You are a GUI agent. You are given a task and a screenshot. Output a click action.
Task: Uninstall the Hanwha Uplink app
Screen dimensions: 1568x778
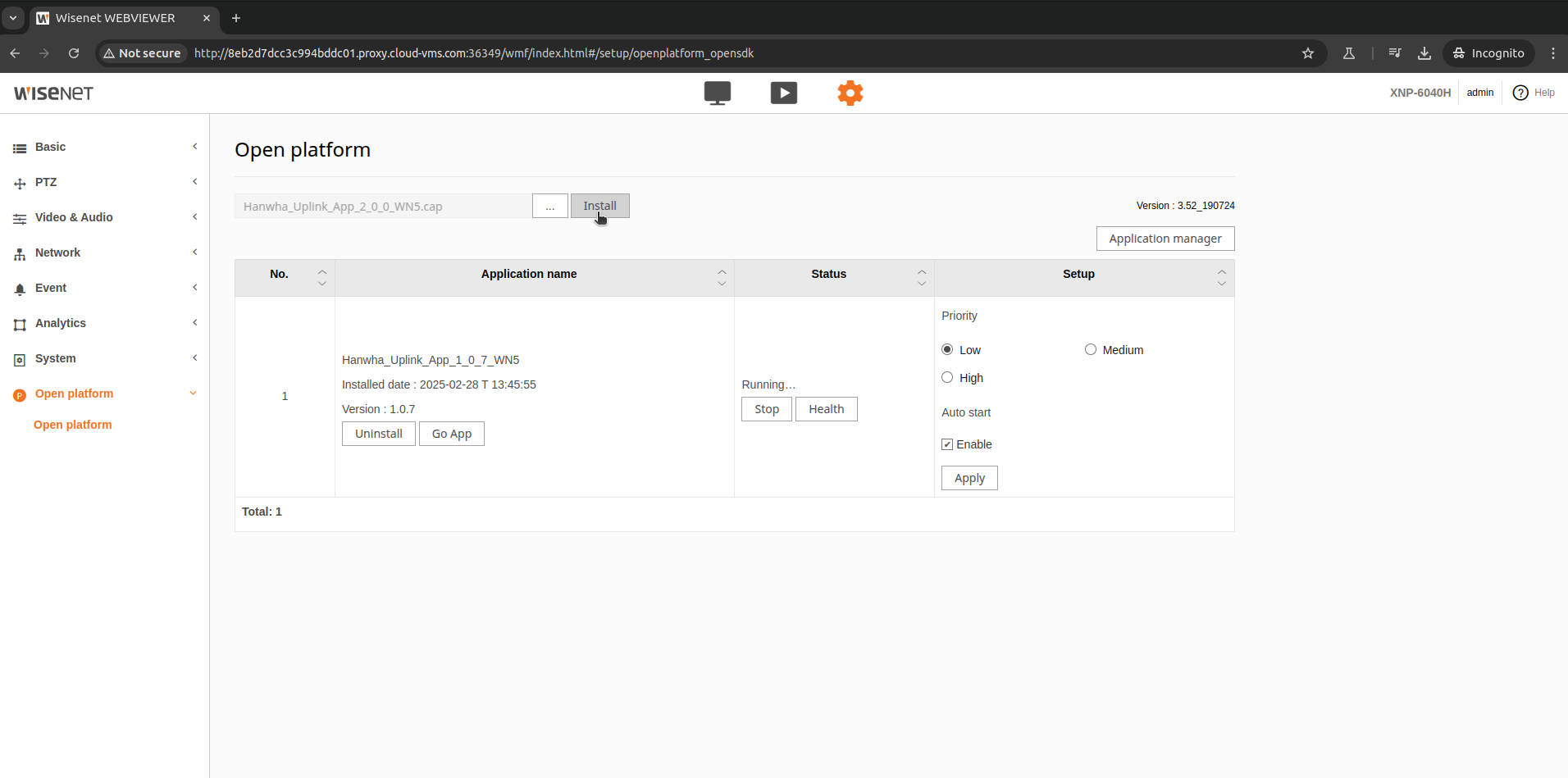coord(378,433)
